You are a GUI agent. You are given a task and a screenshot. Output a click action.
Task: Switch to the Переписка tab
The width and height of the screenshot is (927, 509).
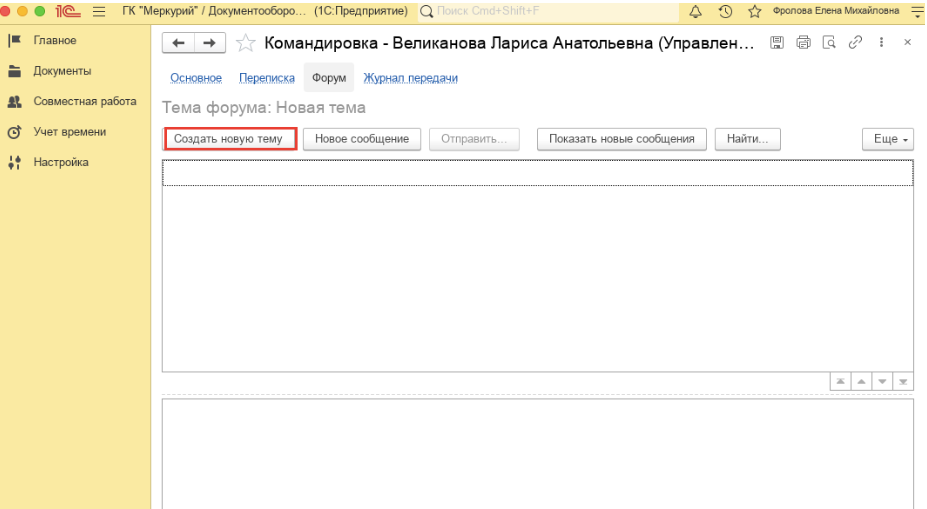pyautogui.click(x=266, y=78)
